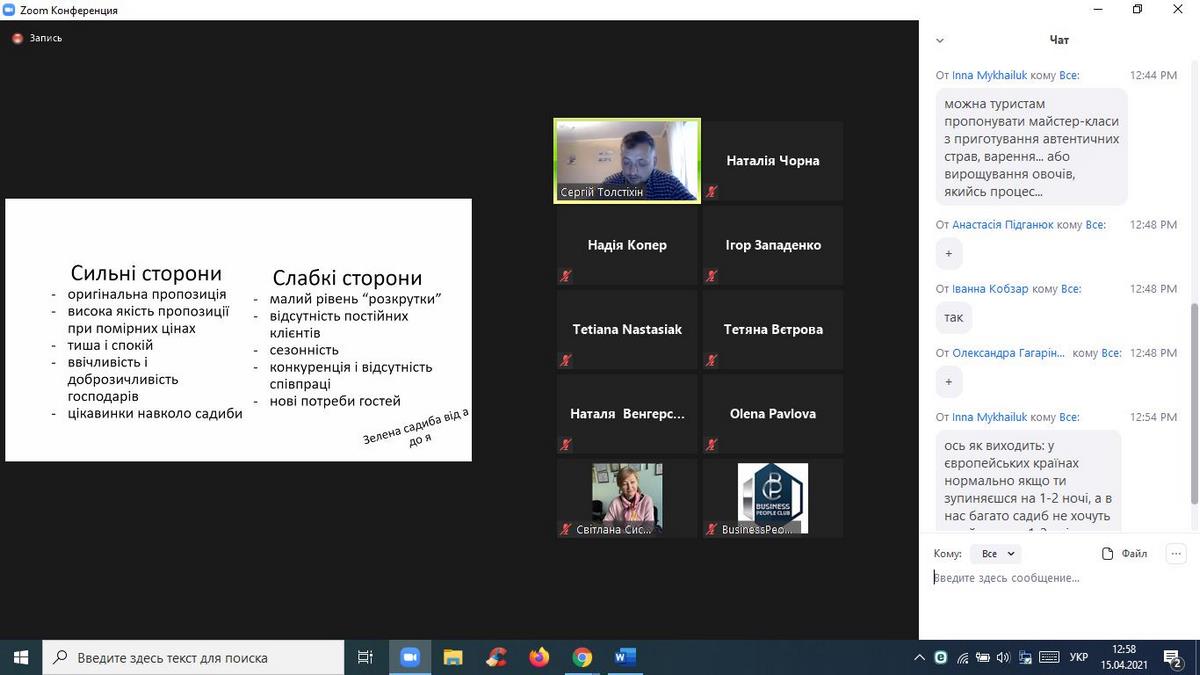Image resolution: width=1200 pixels, height=675 pixels.
Task: Open the chat recipient dropdown 'Все'
Action: [998, 553]
